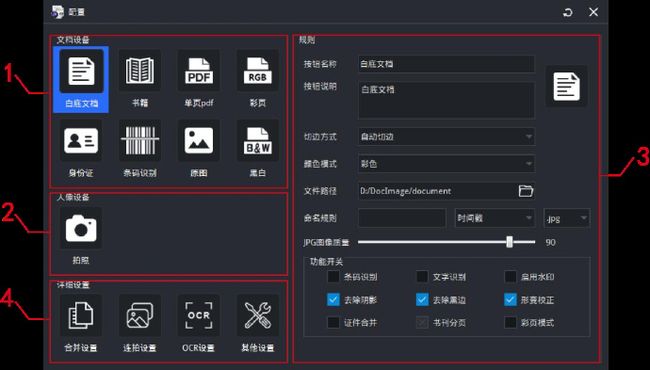Select the 身份证 ID card icon

pos(81,141)
